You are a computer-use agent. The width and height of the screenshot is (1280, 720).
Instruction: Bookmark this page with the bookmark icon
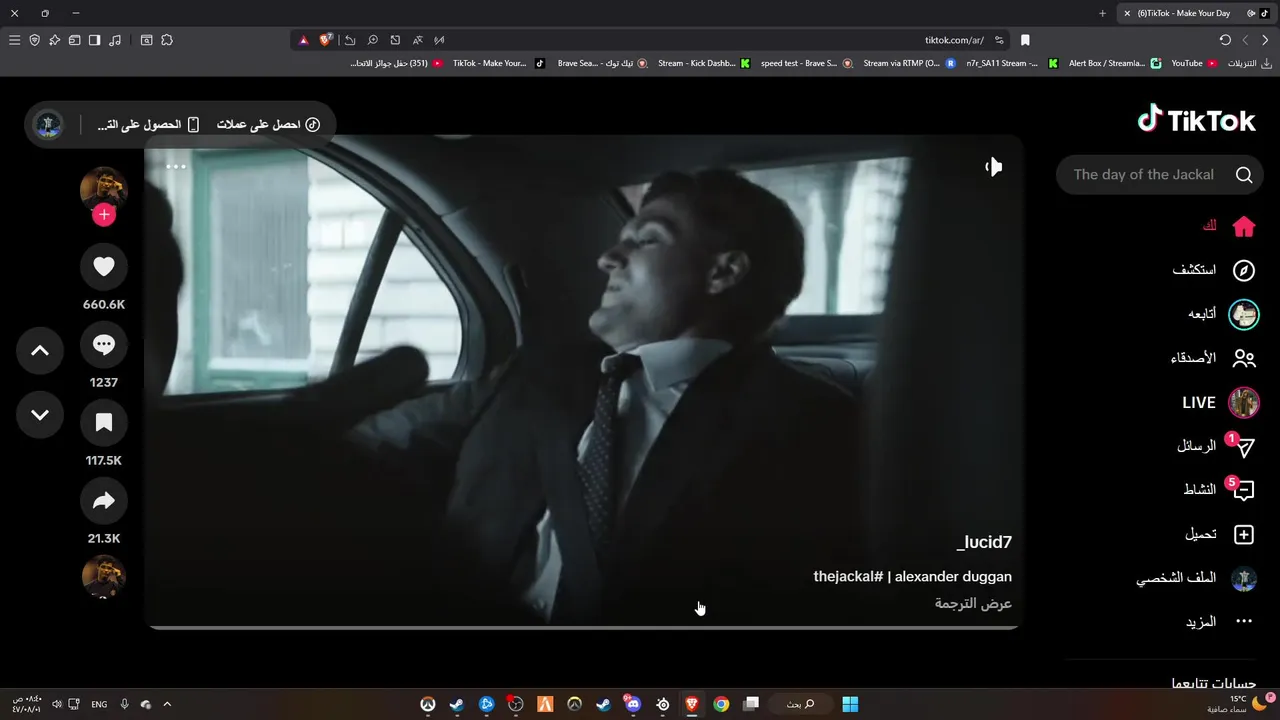pyautogui.click(x=1025, y=40)
